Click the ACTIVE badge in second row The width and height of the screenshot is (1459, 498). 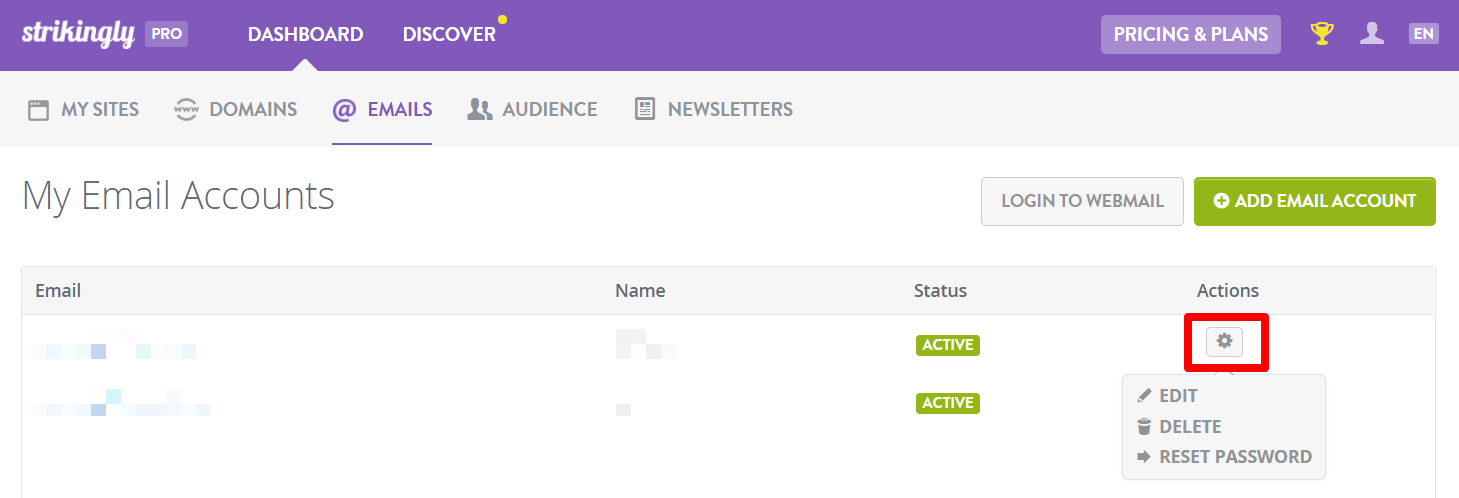(x=947, y=403)
